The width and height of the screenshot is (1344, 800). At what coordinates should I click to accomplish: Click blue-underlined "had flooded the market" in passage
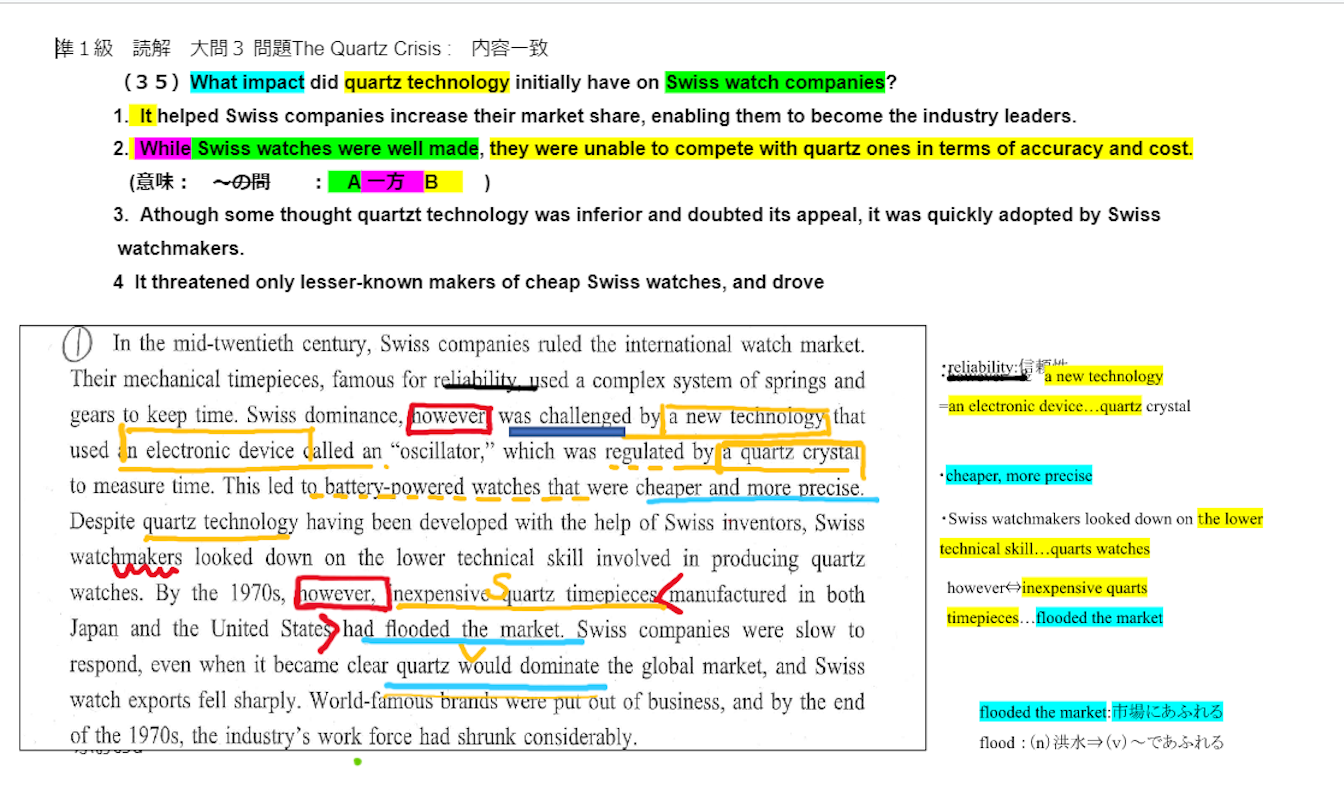coord(452,630)
